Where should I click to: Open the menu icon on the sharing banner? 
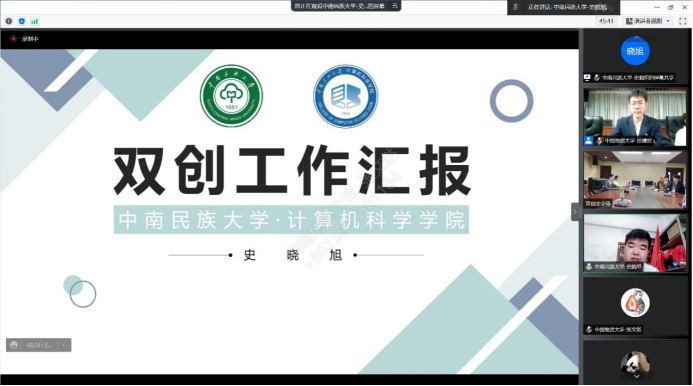point(395,6)
